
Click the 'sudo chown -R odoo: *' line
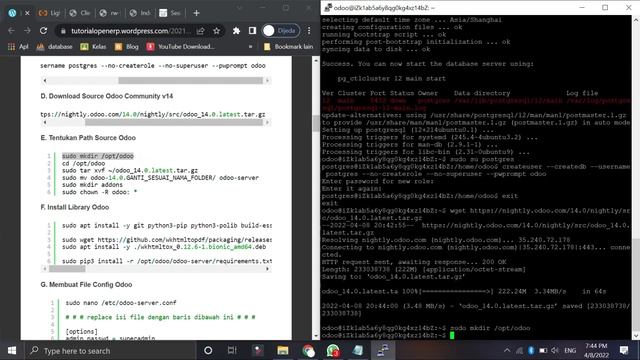[x=99, y=192]
